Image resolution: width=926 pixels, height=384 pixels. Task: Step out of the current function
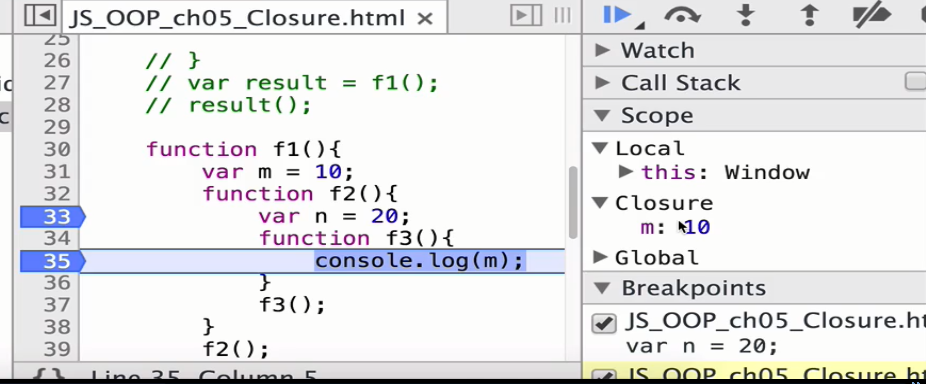809,15
